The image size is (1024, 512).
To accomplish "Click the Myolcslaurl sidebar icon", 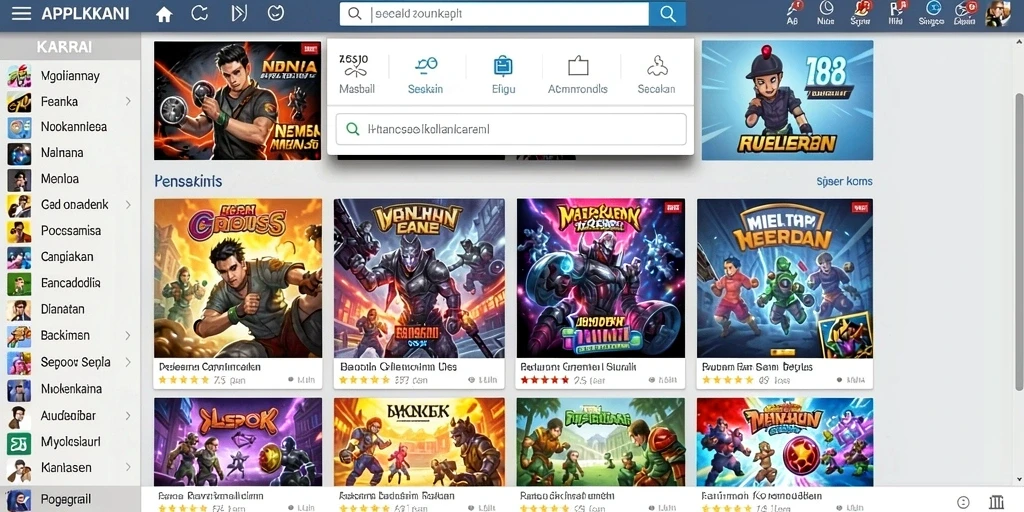I will tap(19, 443).
